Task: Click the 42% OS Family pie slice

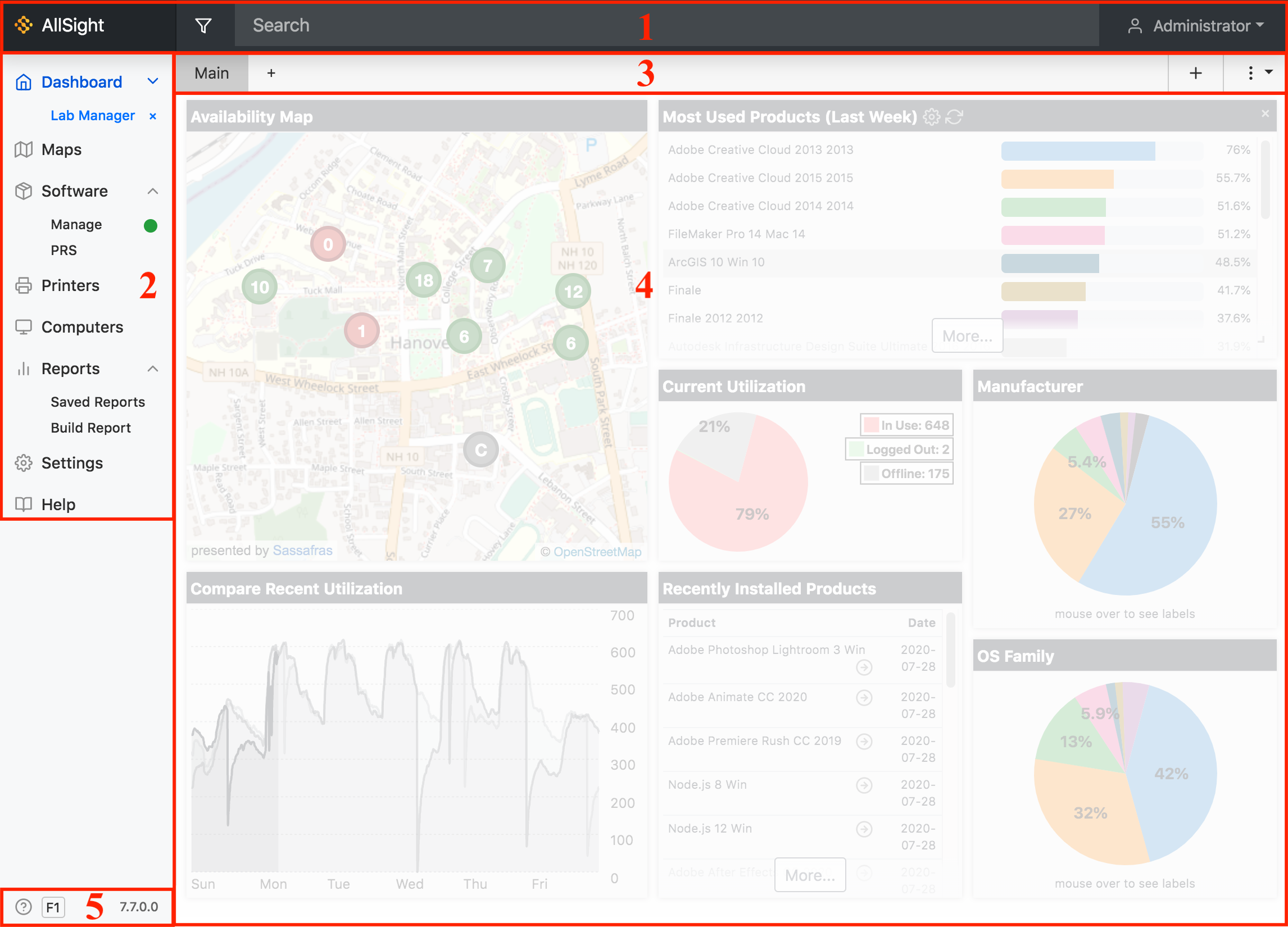Action: (1171, 773)
